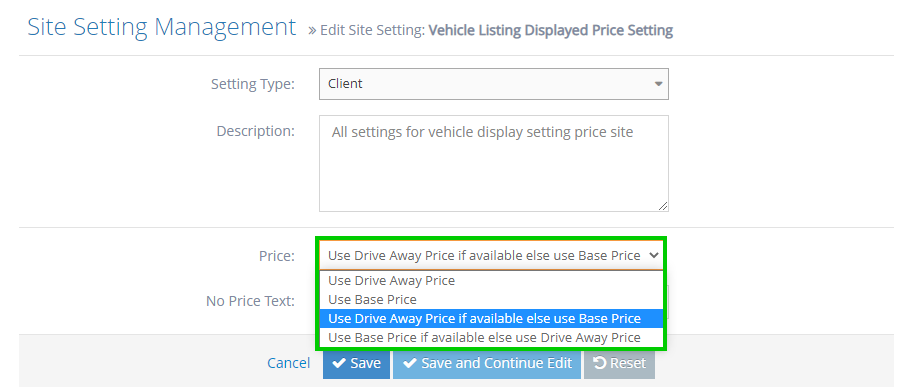
Task: Click 'Vehicle Listing Displayed Price Setting' breadcrumb text
Action: click(551, 30)
